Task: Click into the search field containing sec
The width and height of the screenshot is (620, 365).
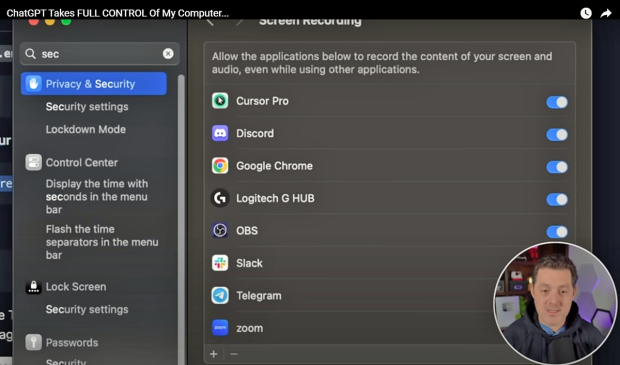Action: [100, 54]
